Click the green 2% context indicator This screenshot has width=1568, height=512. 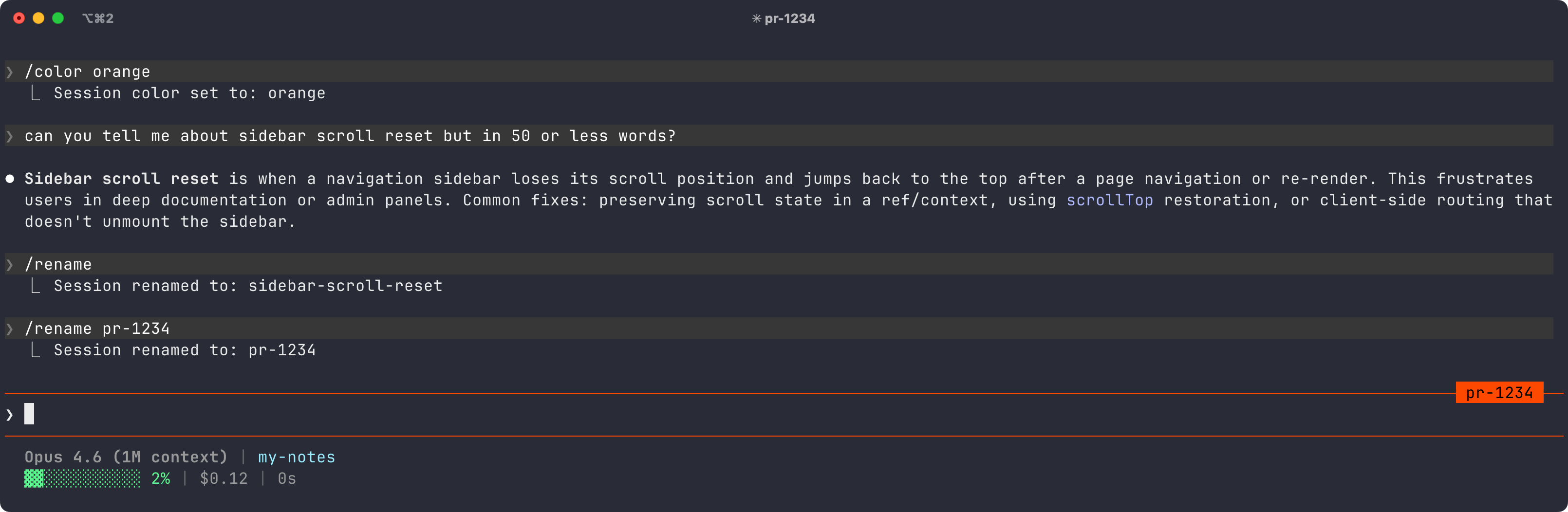pos(161,478)
